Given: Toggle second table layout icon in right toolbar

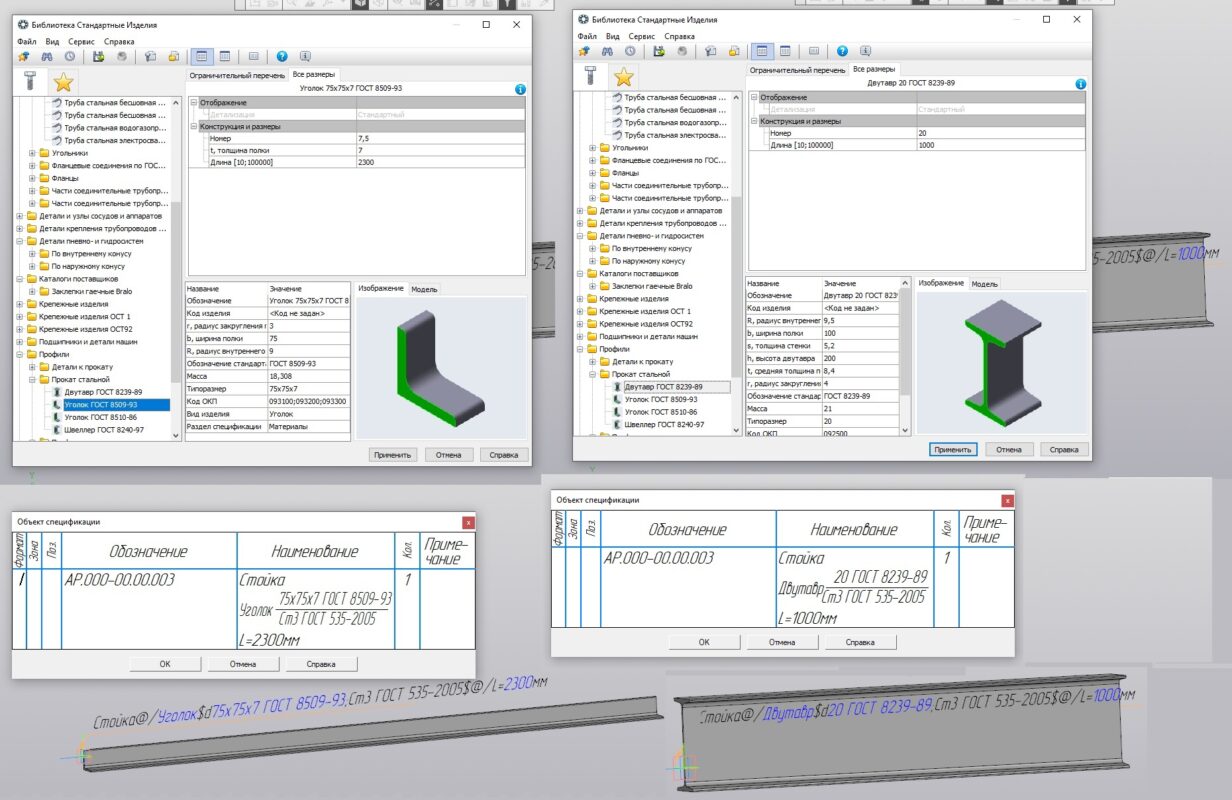Looking at the screenshot, I should [x=786, y=51].
